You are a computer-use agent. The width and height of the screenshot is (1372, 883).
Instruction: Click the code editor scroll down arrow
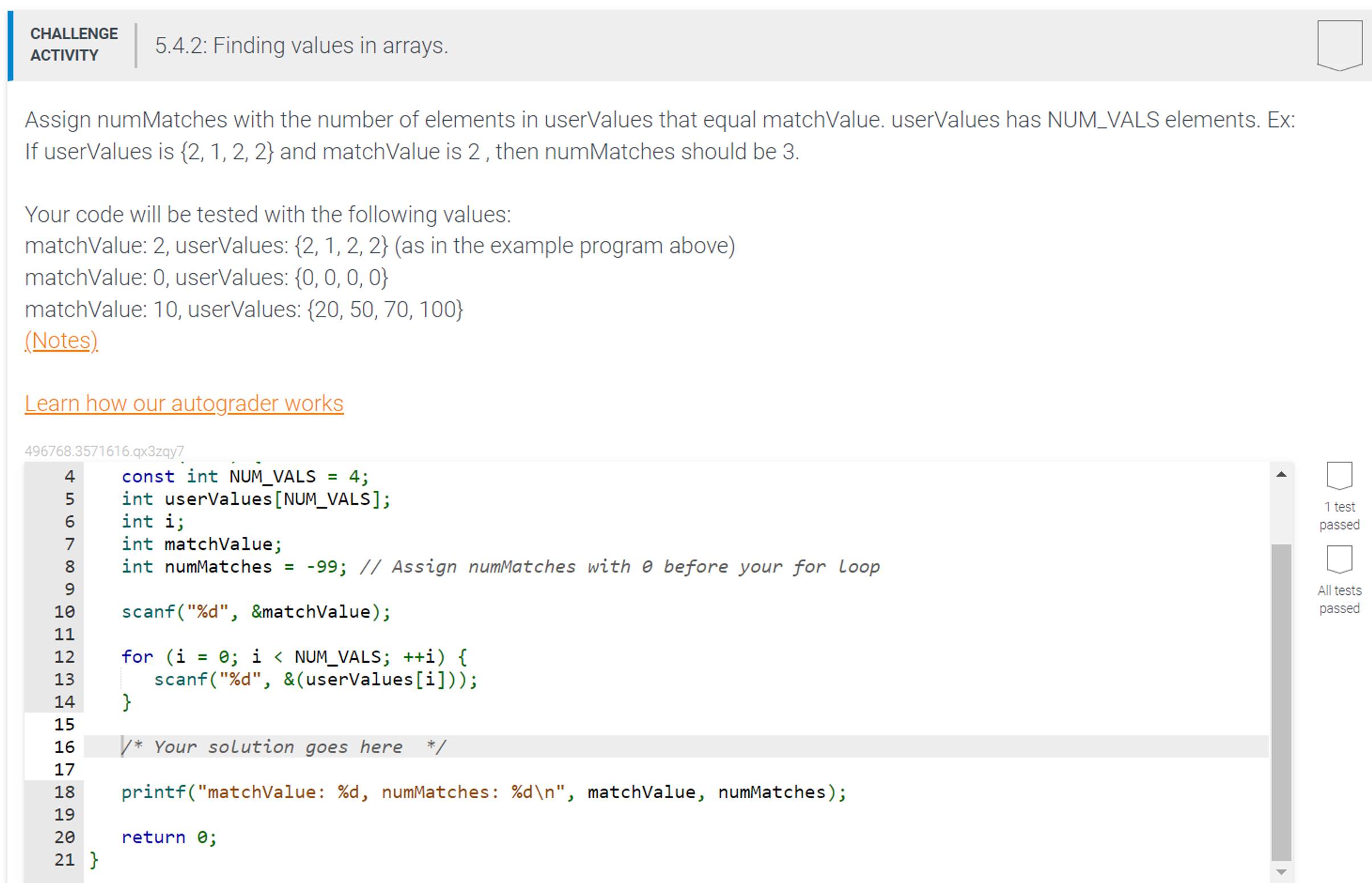click(1281, 872)
